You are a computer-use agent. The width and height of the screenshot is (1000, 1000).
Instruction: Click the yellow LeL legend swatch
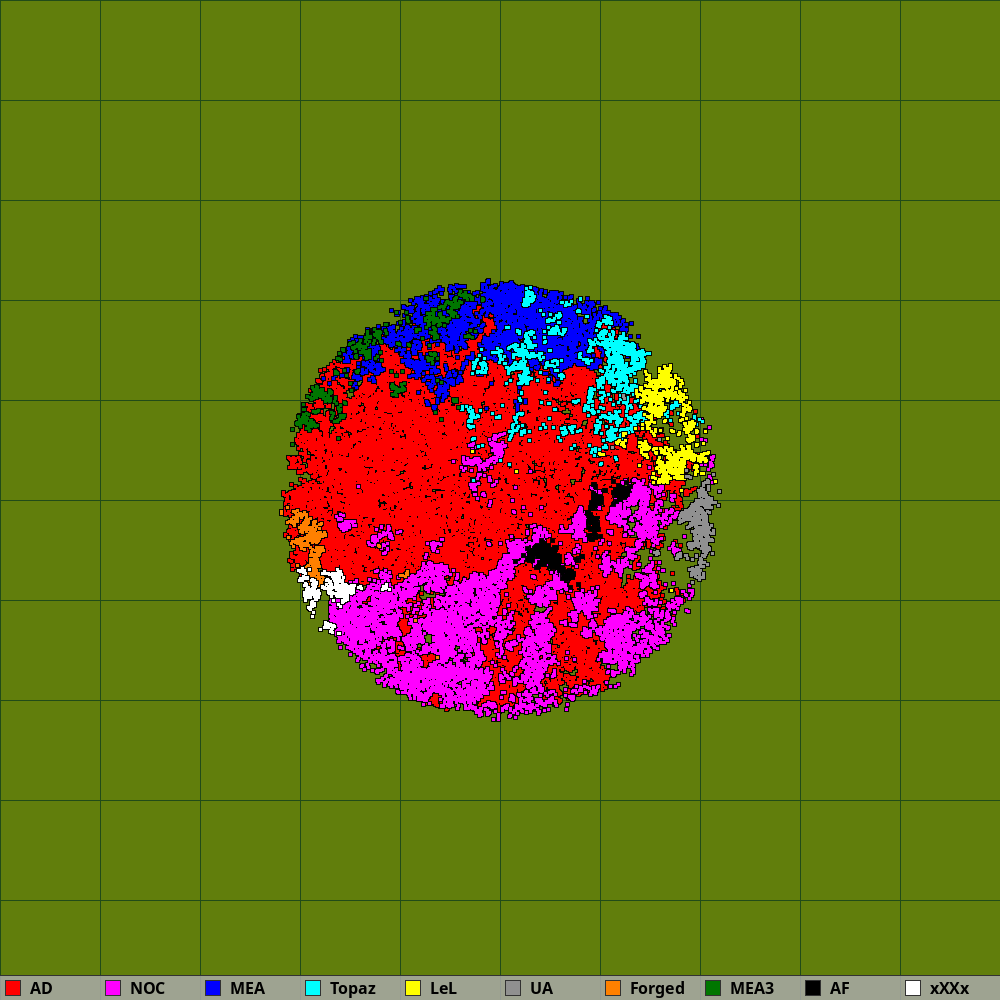coord(413,988)
